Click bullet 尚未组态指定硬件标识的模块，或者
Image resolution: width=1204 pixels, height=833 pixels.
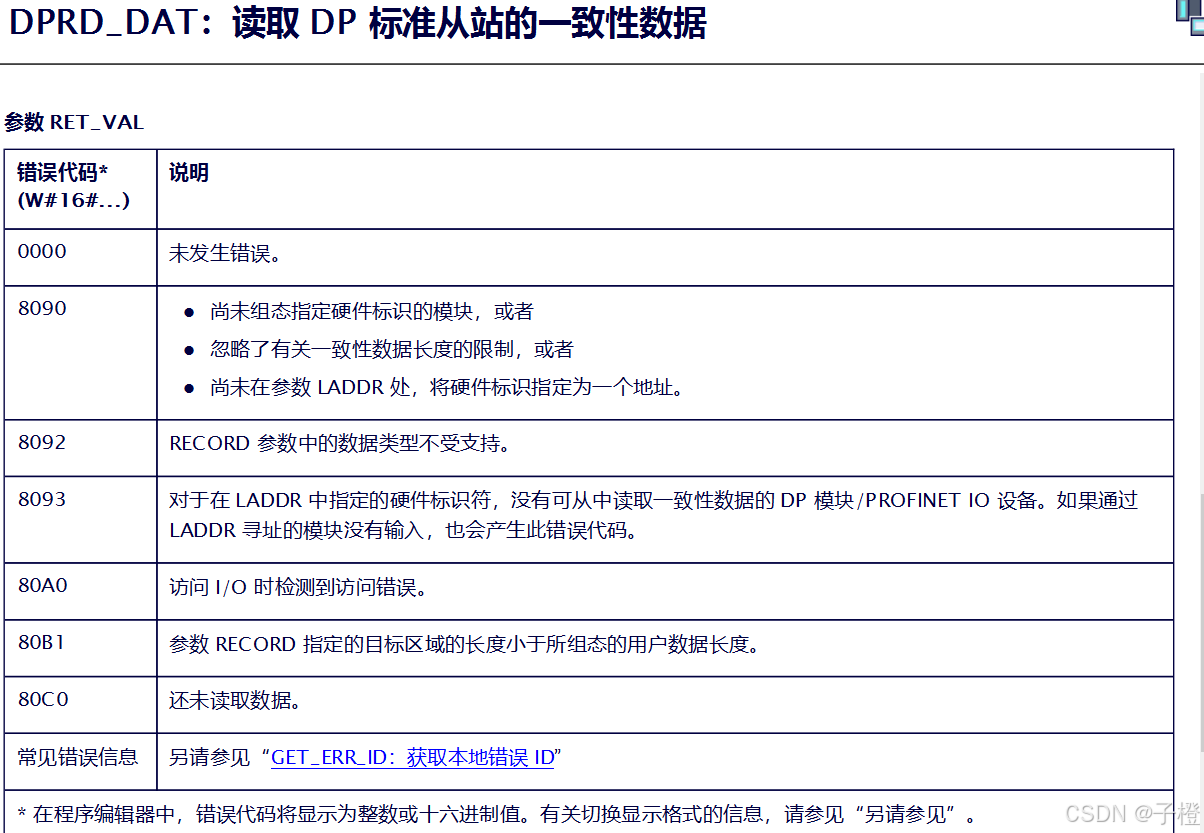click(x=372, y=311)
